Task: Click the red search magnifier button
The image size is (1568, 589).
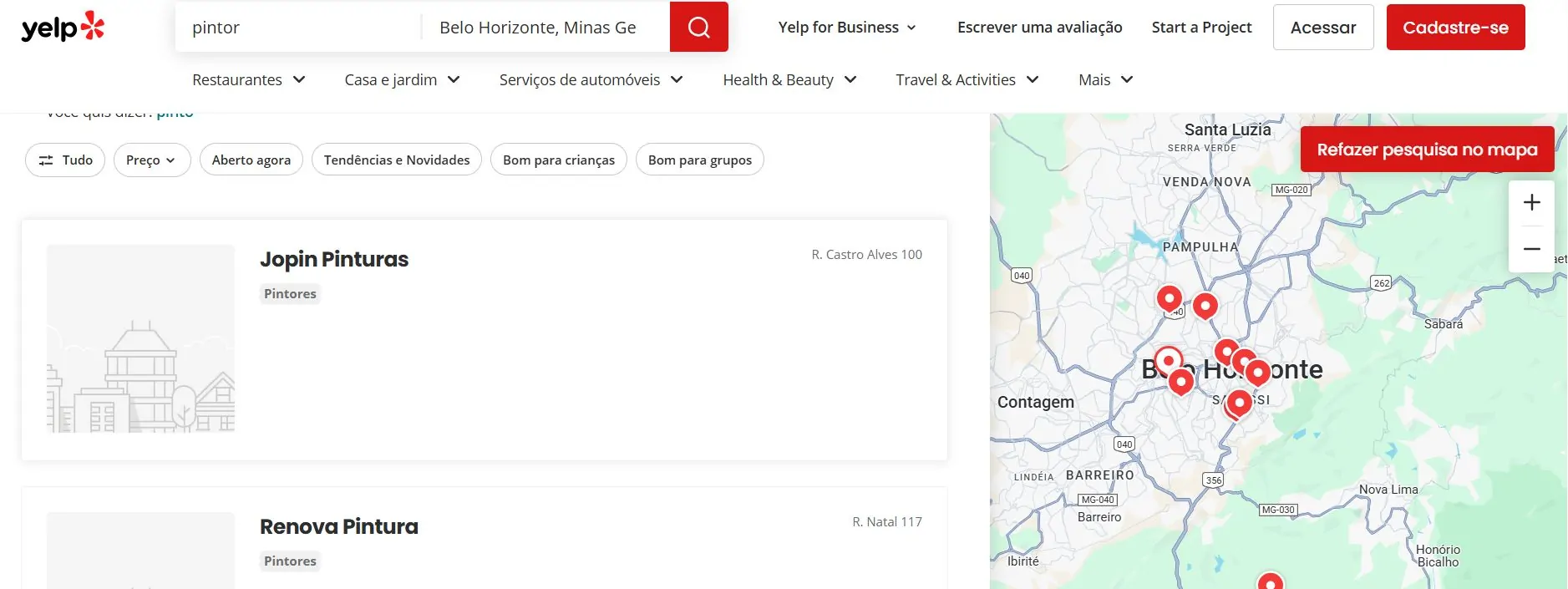Action: coord(699,27)
